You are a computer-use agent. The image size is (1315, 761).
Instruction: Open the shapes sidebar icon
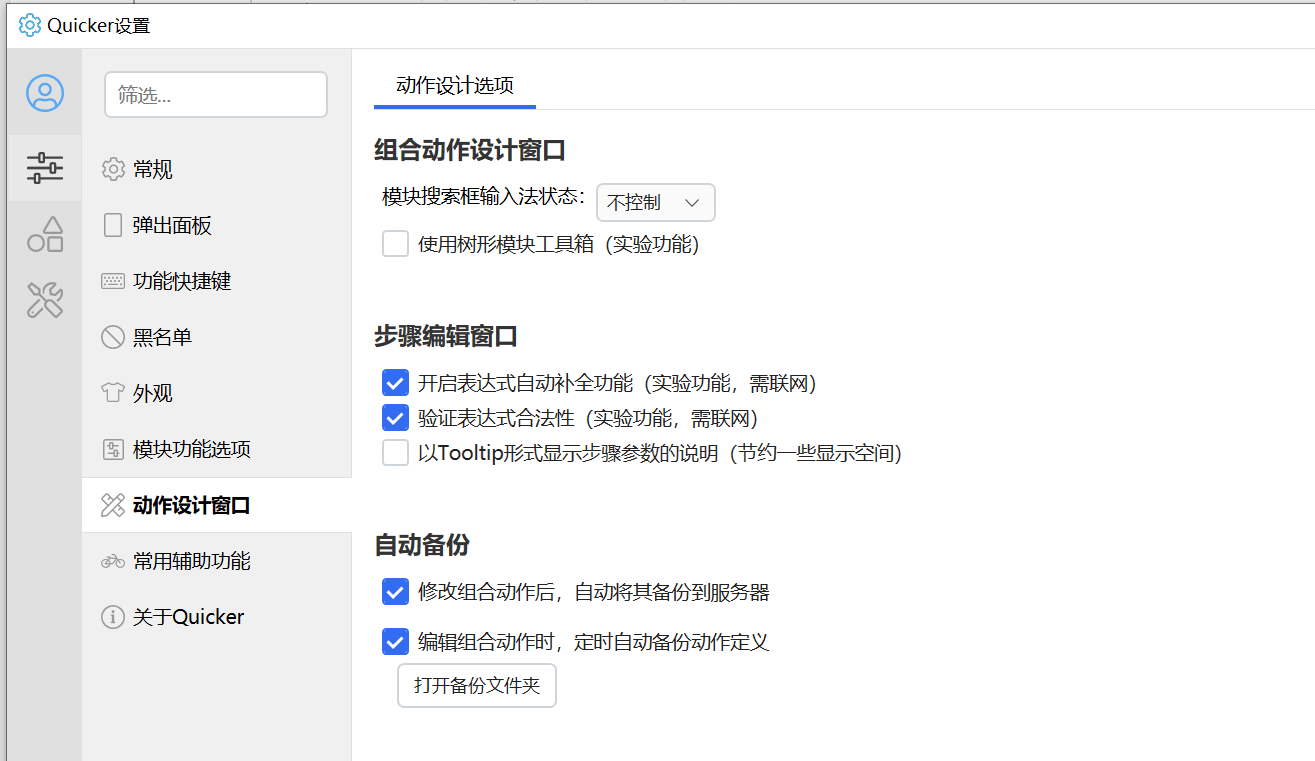44,234
